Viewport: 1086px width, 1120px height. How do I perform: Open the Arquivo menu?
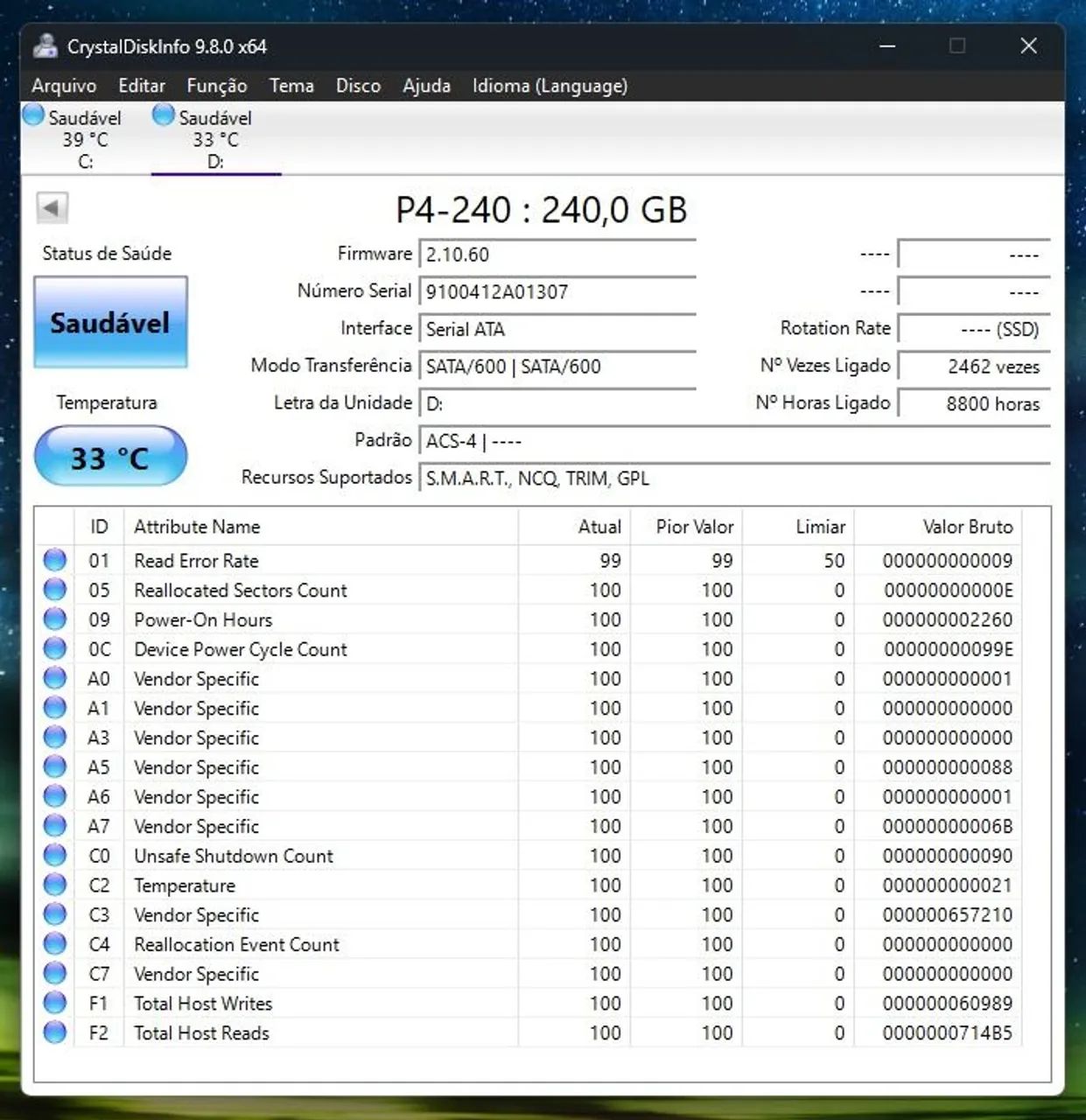[64, 86]
